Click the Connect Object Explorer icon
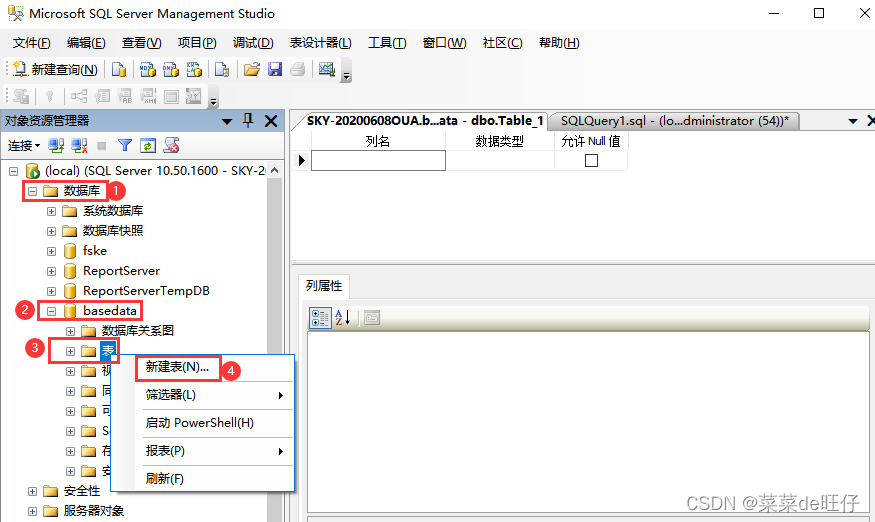 (56, 146)
